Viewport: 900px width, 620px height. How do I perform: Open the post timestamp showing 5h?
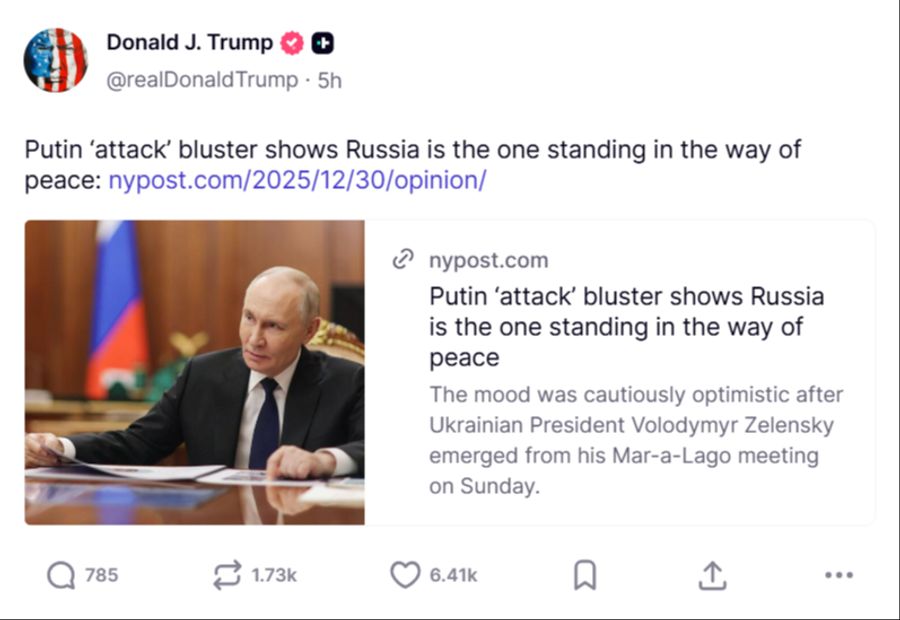point(330,80)
